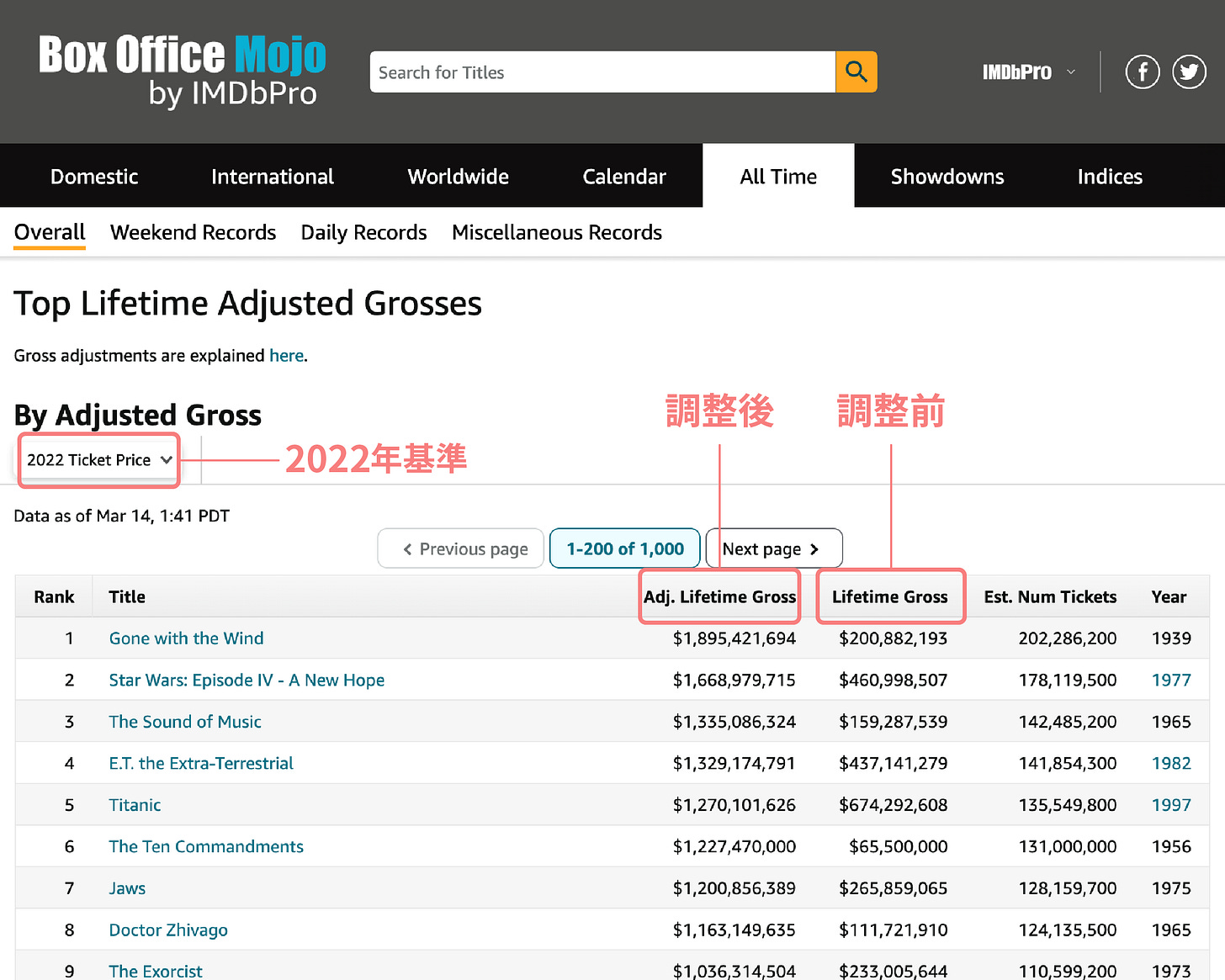This screenshot has width=1225, height=980.
Task: Open the 1977 year link
Action: pyautogui.click(x=1171, y=681)
